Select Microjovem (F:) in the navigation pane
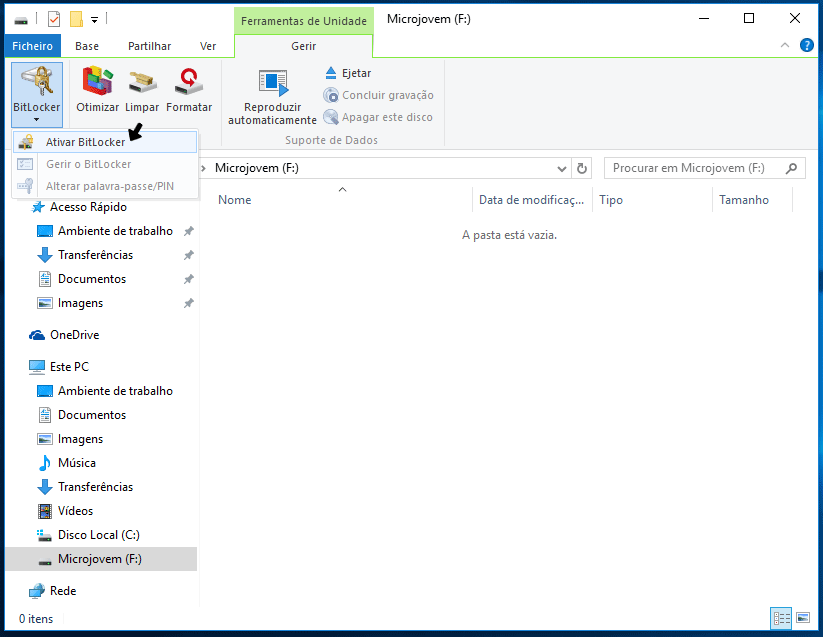Viewport: 823px width, 637px height. tap(100, 559)
